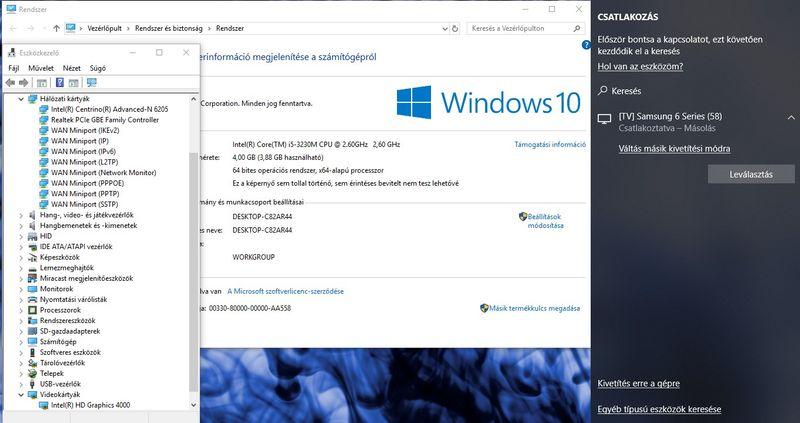Collapse the Videokártyák tree node

[21, 395]
